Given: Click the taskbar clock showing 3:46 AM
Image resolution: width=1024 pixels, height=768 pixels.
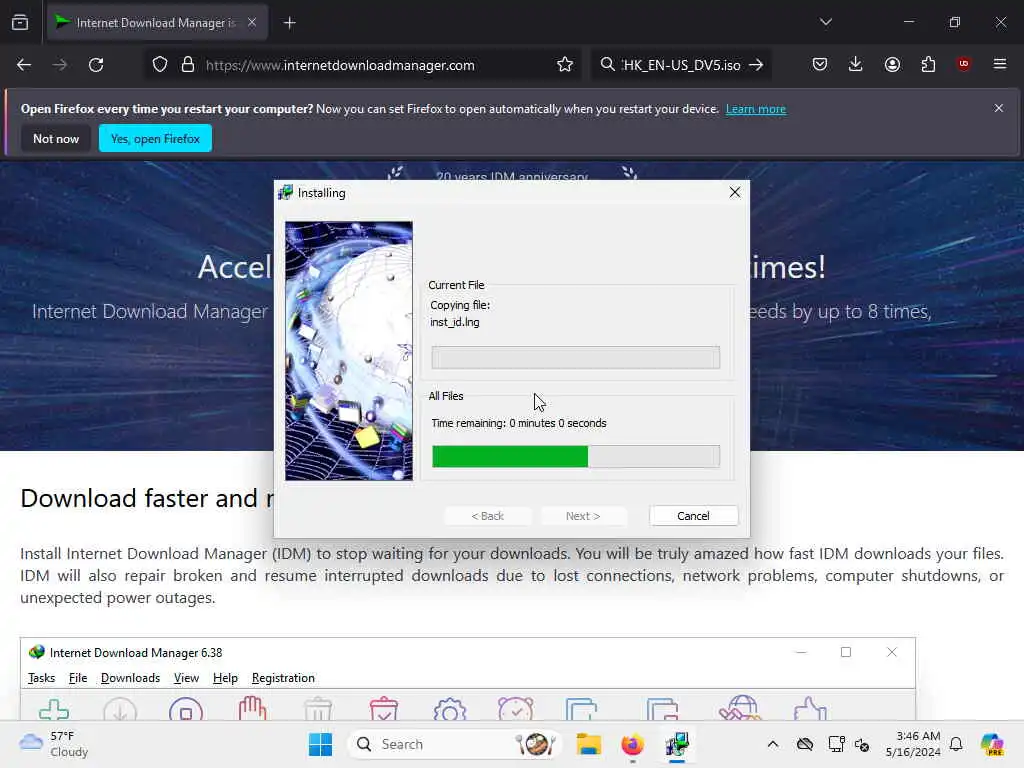Looking at the screenshot, I should coord(913,744).
